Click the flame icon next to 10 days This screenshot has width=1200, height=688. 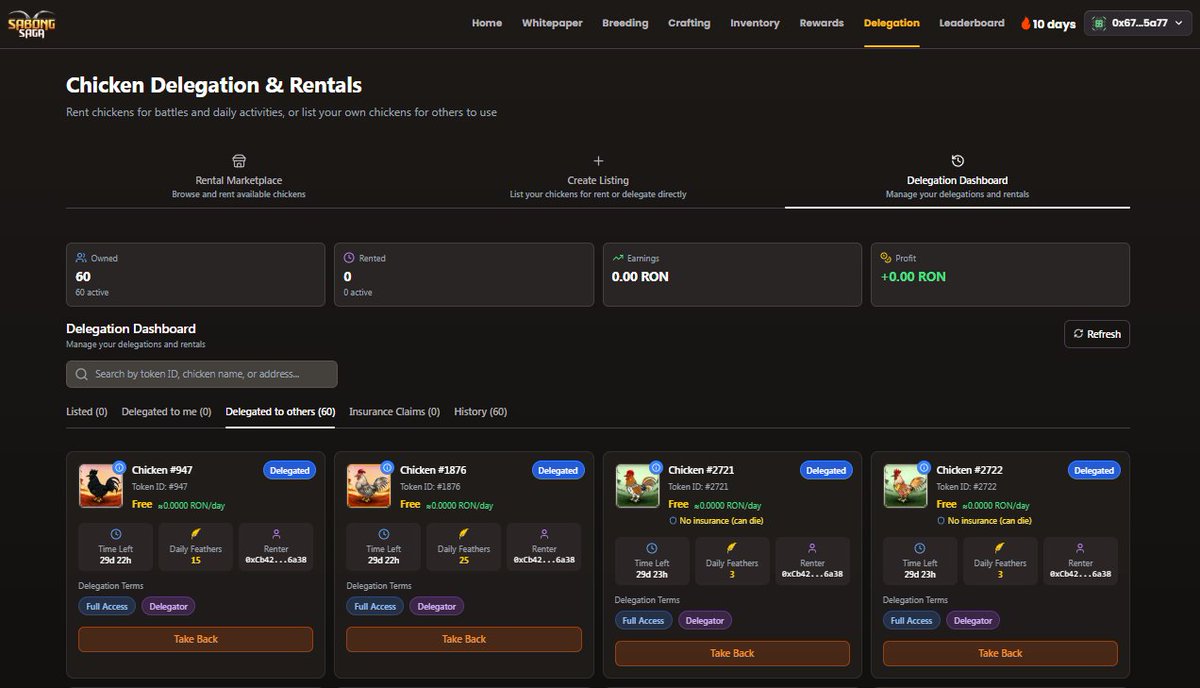point(1025,23)
